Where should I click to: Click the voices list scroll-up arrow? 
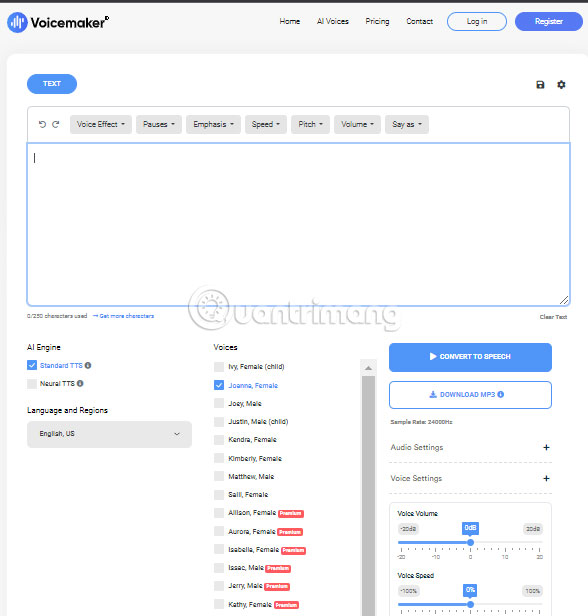click(x=368, y=368)
